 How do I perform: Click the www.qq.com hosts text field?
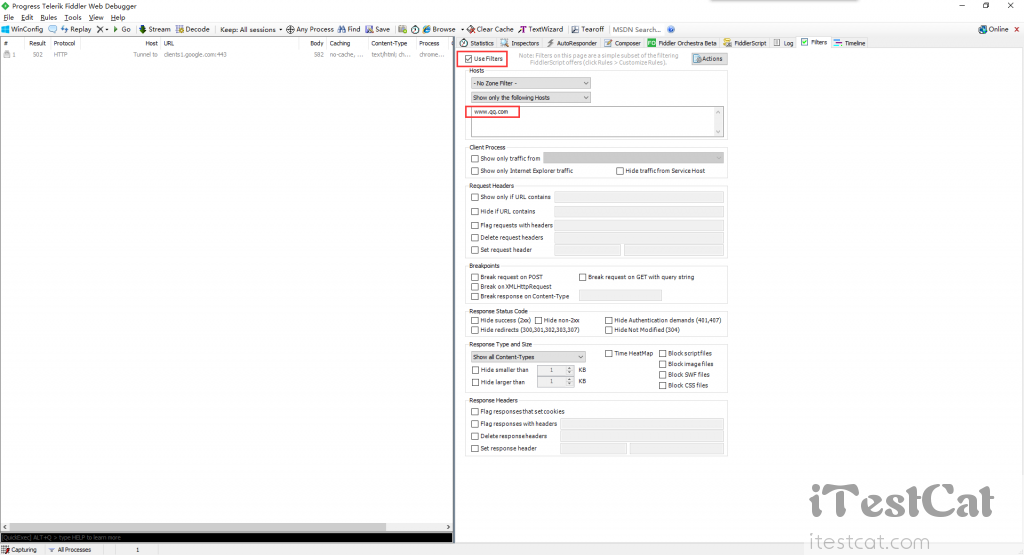pyautogui.click(x=597, y=121)
